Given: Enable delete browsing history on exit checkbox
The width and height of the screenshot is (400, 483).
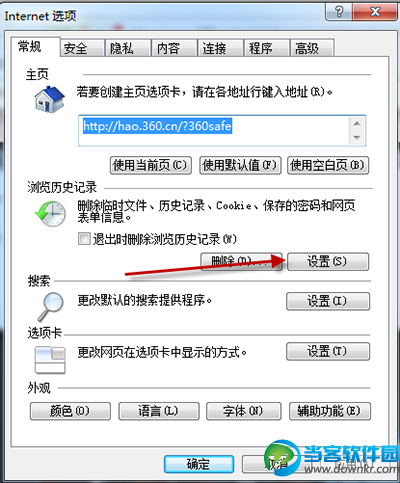Looking at the screenshot, I should (84, 239).
